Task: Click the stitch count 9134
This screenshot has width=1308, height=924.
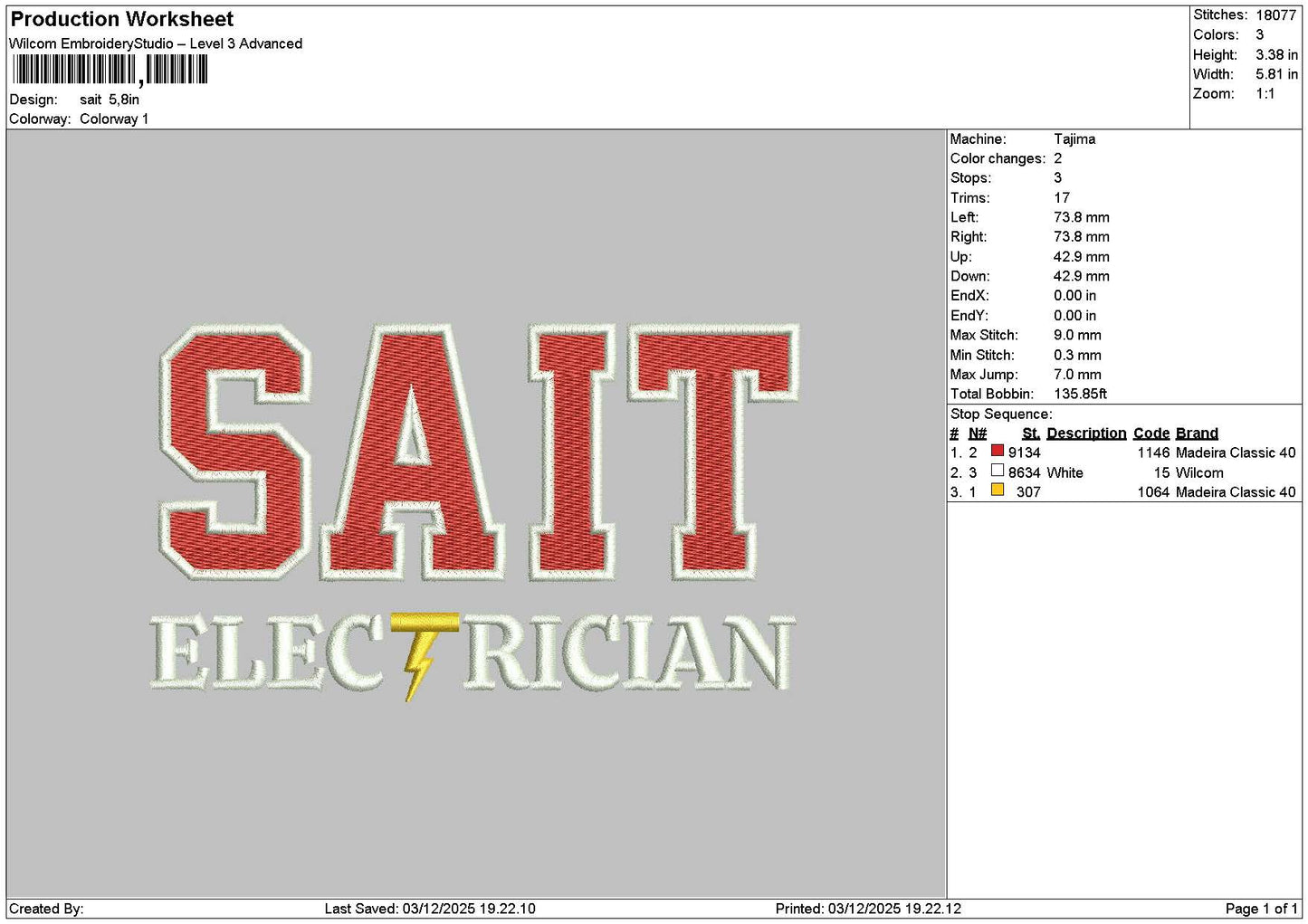Action: (1025, 452)
